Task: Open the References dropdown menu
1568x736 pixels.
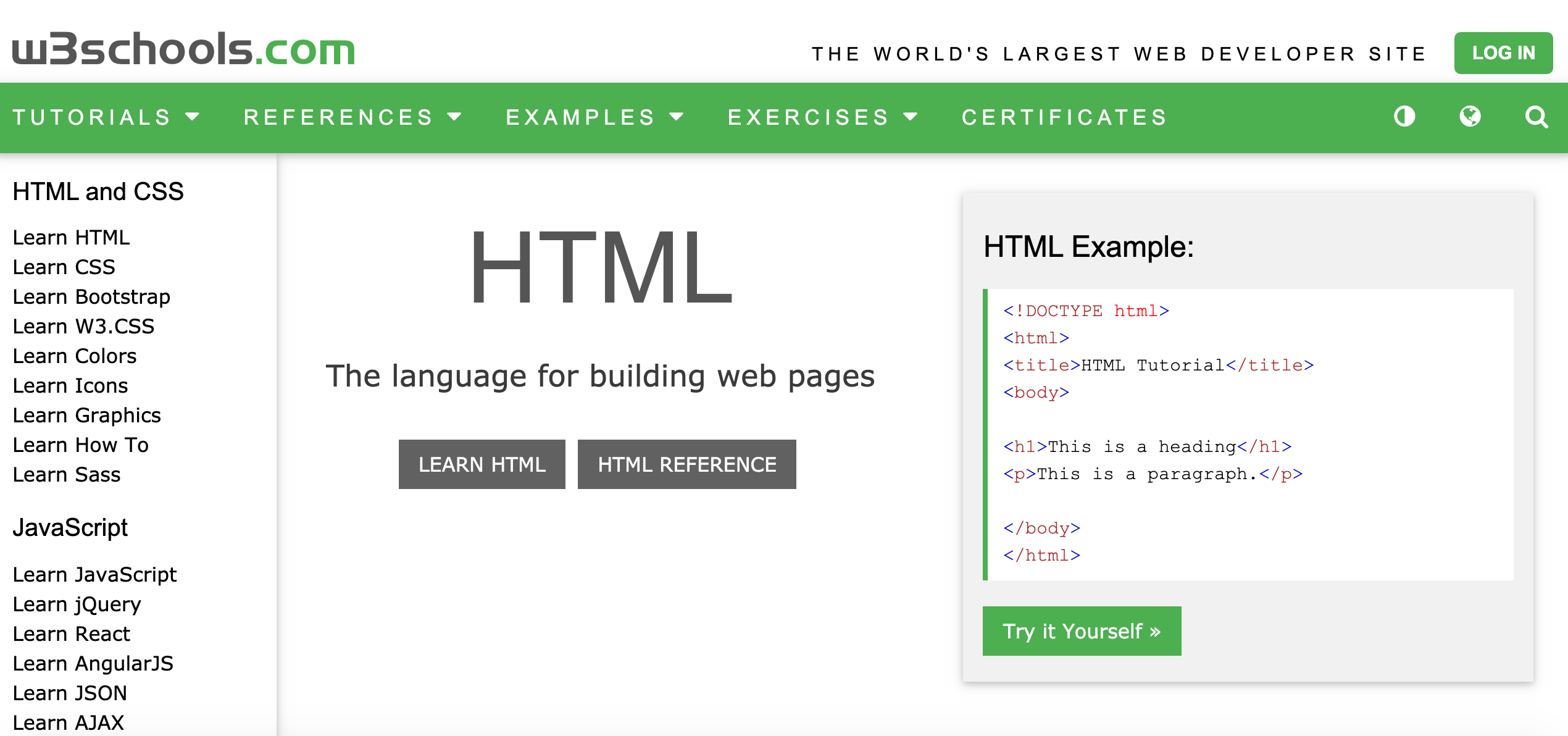Action: (x=352, y=117)
